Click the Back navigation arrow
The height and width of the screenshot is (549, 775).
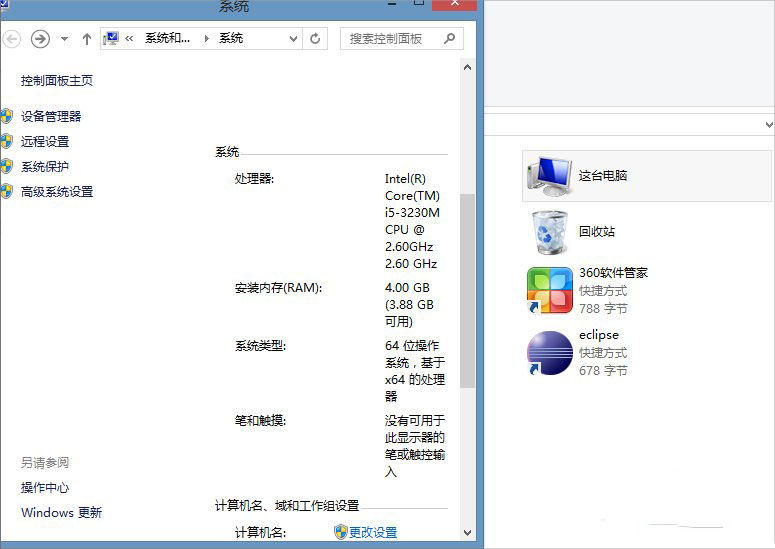tap(11, 39)
